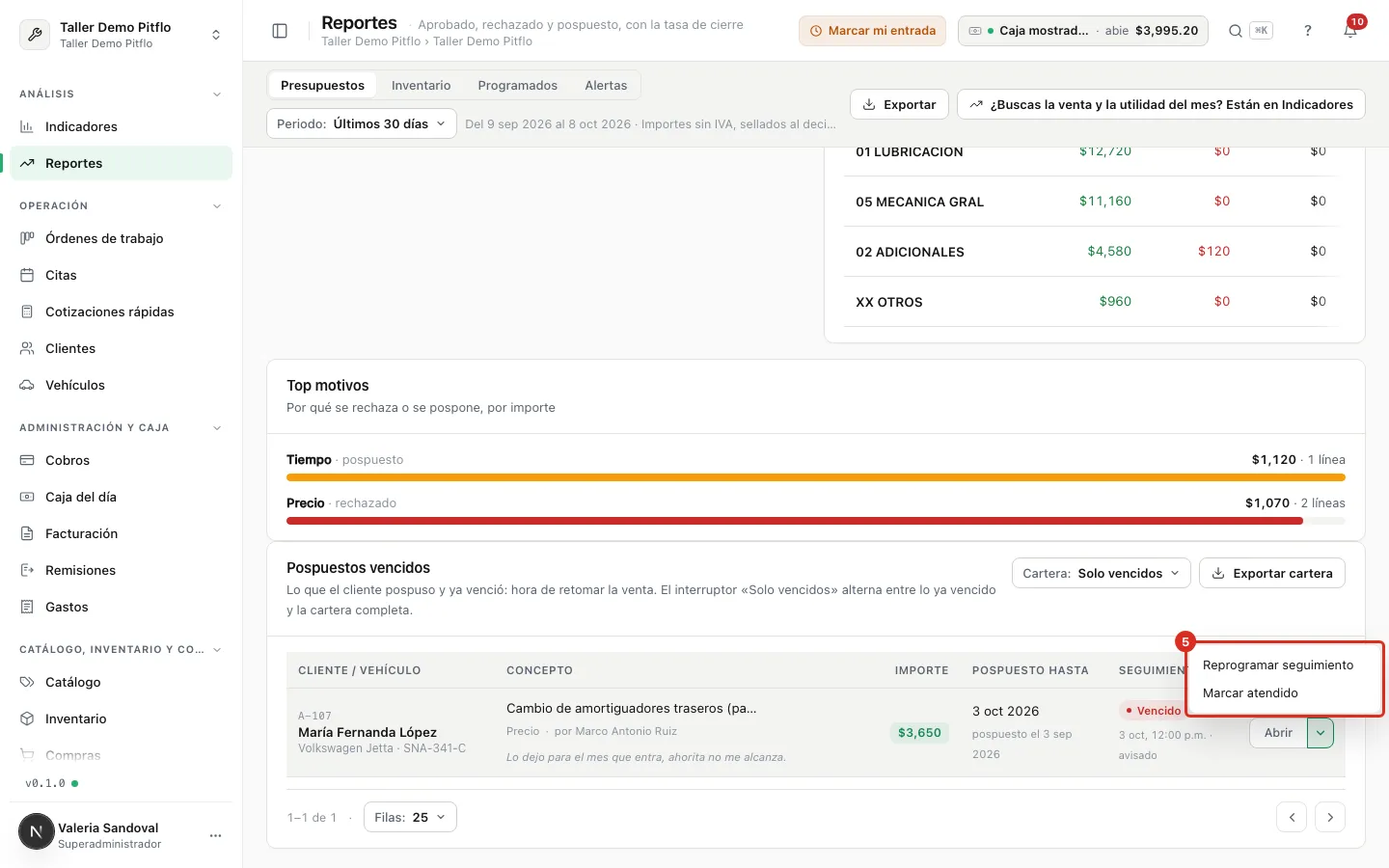
Task: Click Marcar mi entrada button
Action: pos(872,31)
